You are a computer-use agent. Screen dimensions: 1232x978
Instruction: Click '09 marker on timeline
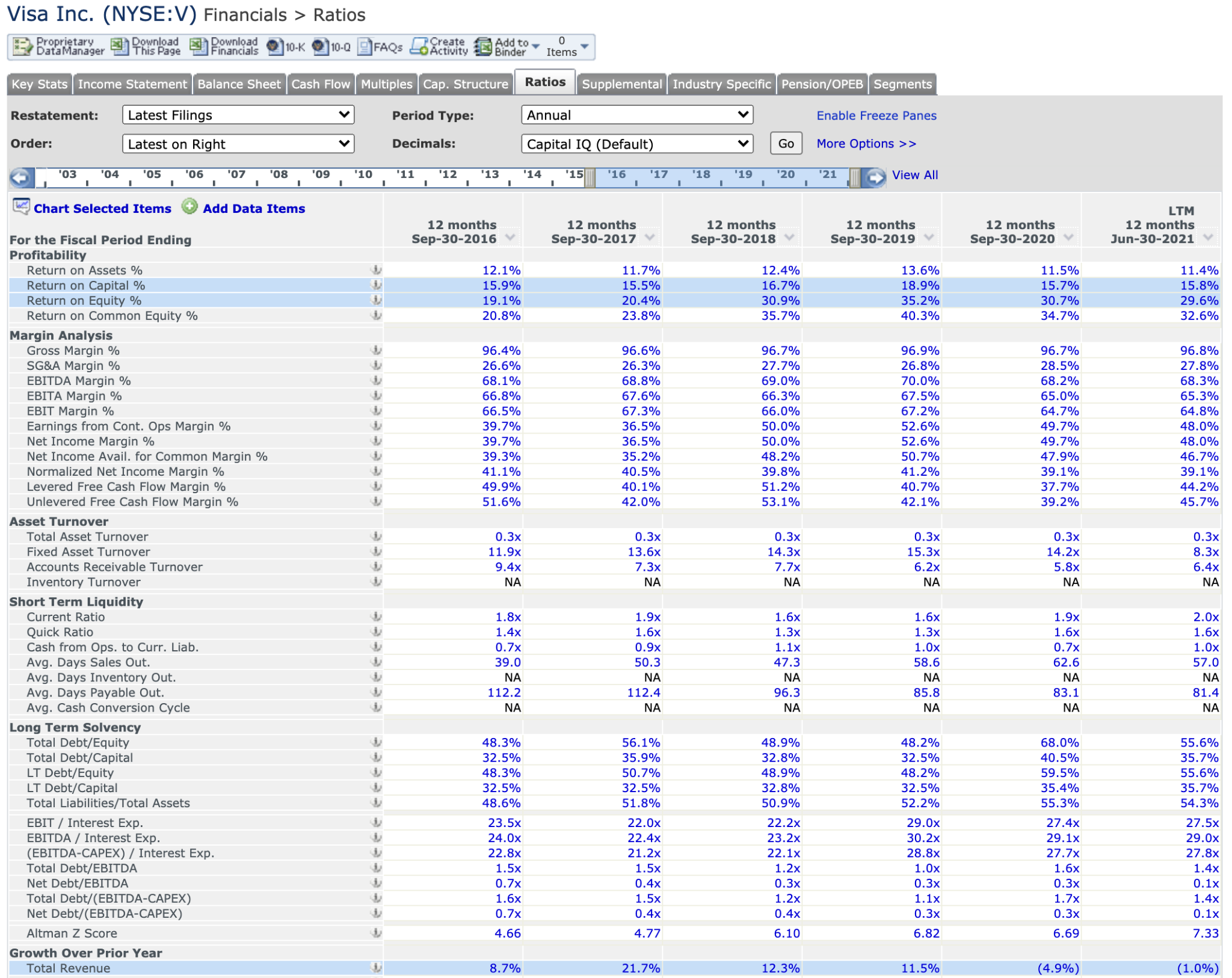pos(321,174)
